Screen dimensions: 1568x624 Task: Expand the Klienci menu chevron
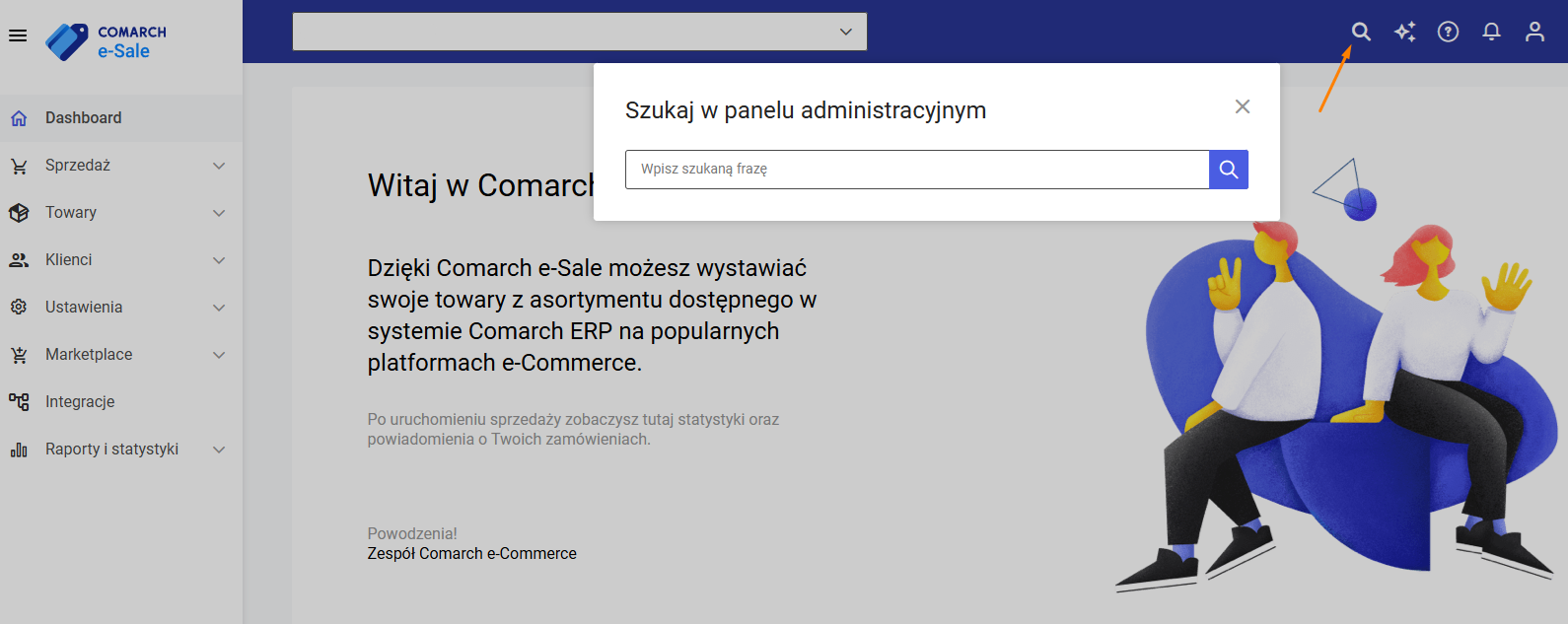tap(219, 260)
